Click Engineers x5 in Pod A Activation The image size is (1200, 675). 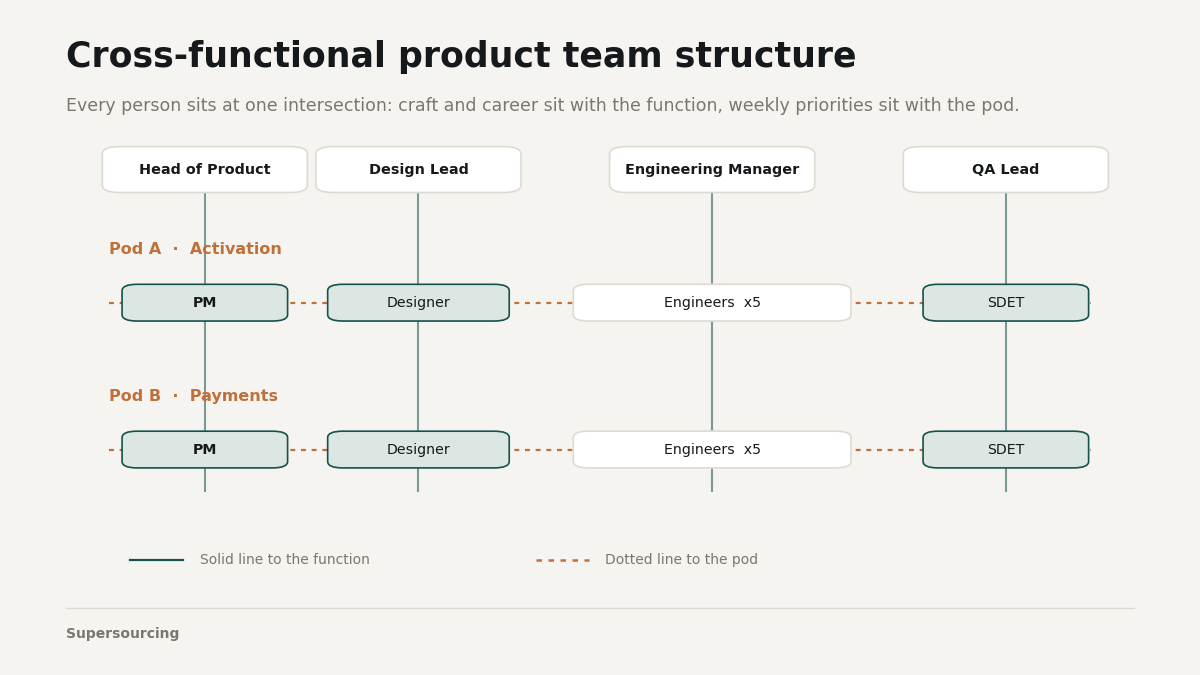[x=712, y=303]
